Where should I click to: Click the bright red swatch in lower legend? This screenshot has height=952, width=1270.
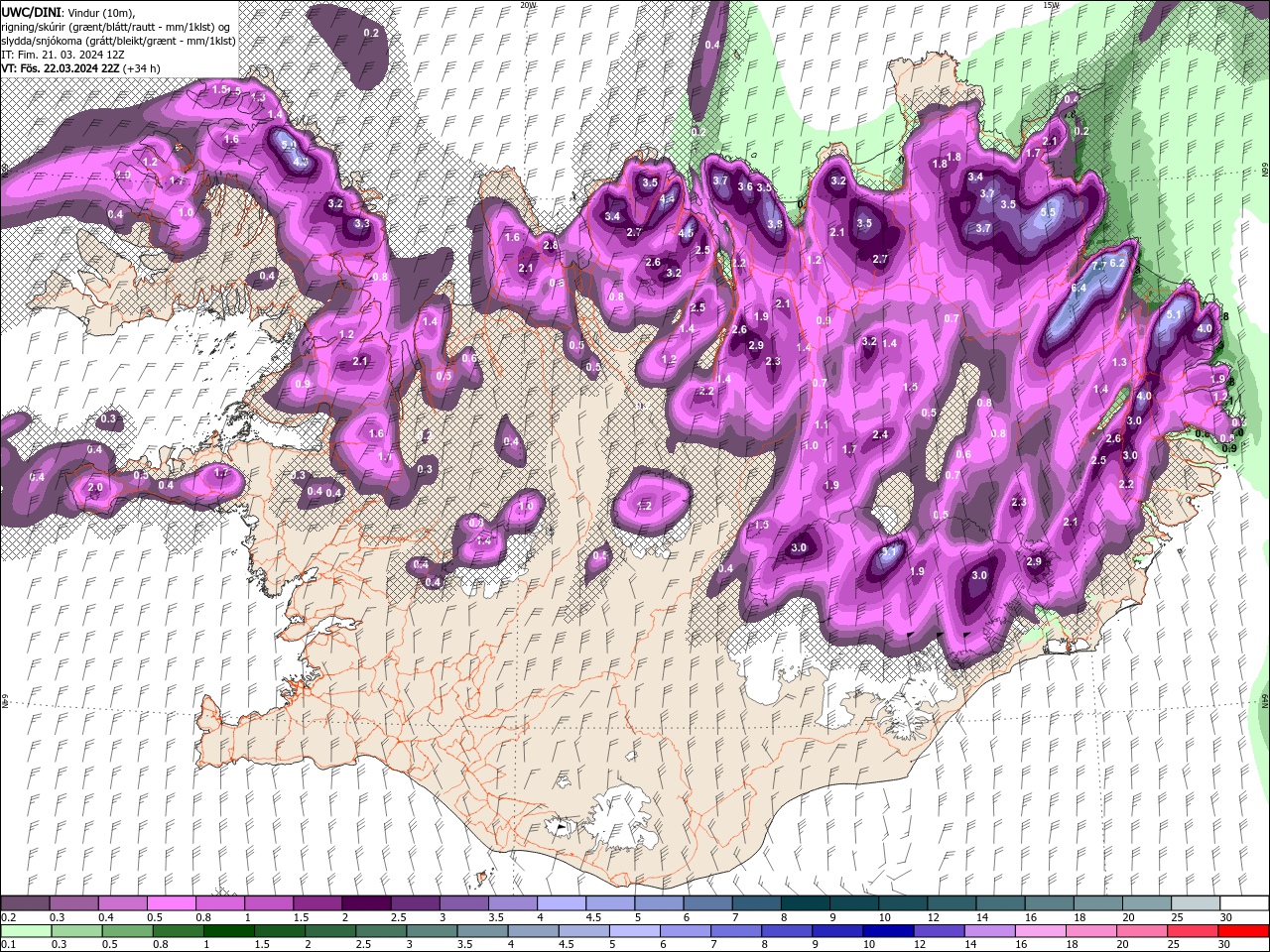(1244, 931)
